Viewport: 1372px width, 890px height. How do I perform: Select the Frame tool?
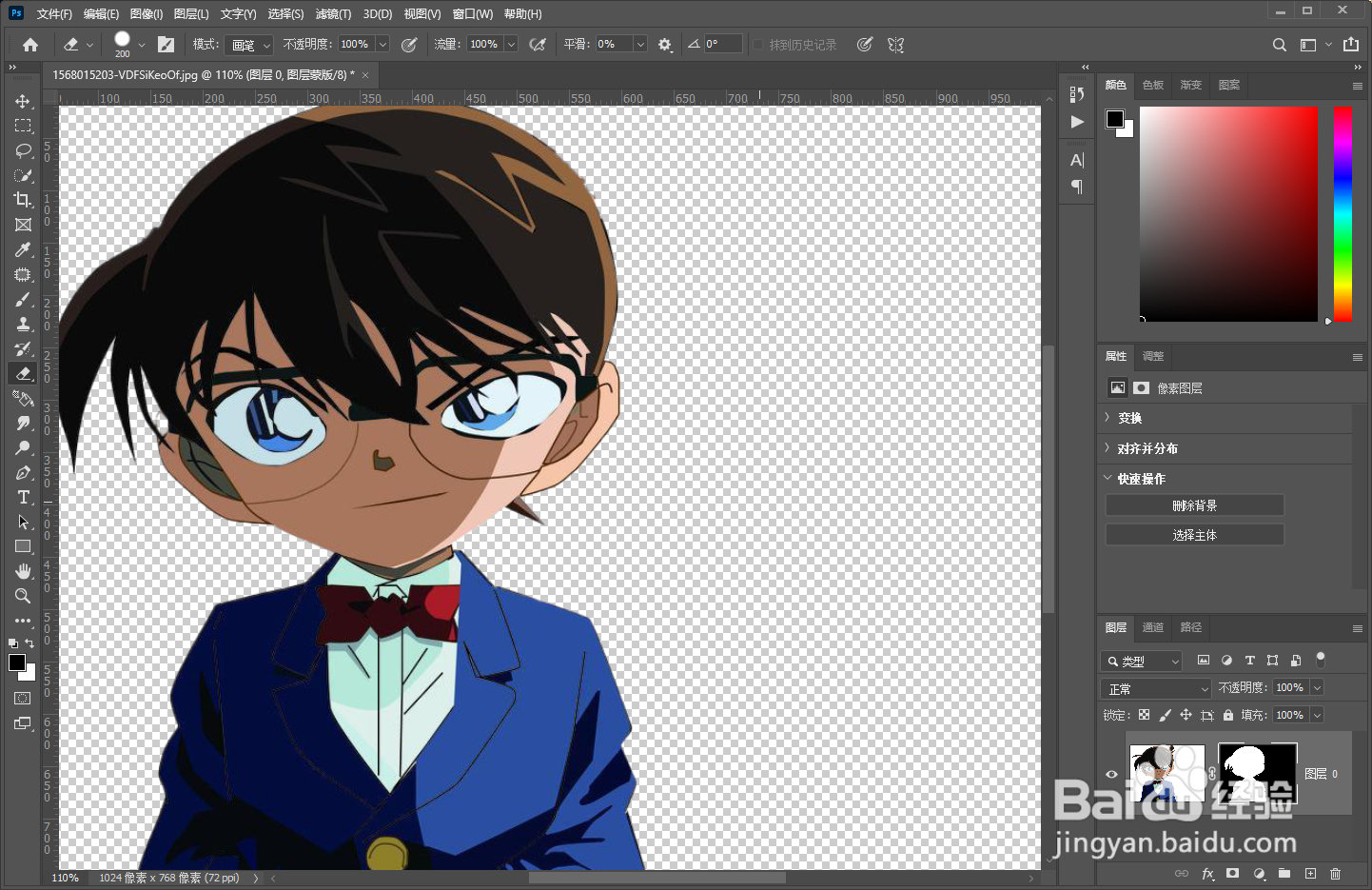click(x=23, y=225)
